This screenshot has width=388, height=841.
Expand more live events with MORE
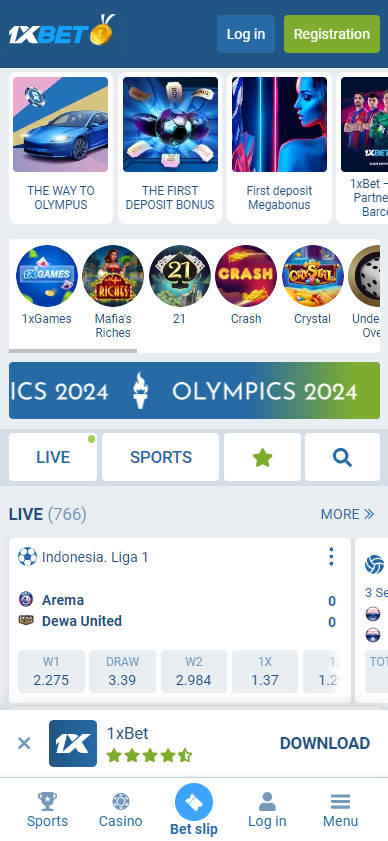[x=347, y=514]
